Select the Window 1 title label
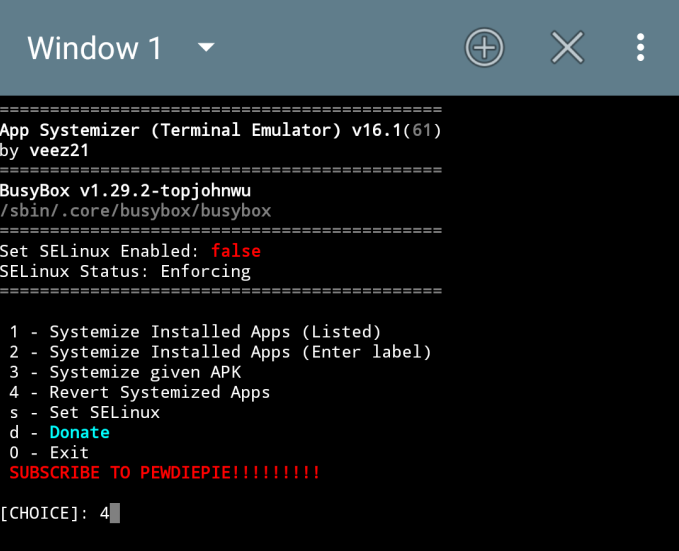This screenshot has width=679, height=551. [94, 48]
